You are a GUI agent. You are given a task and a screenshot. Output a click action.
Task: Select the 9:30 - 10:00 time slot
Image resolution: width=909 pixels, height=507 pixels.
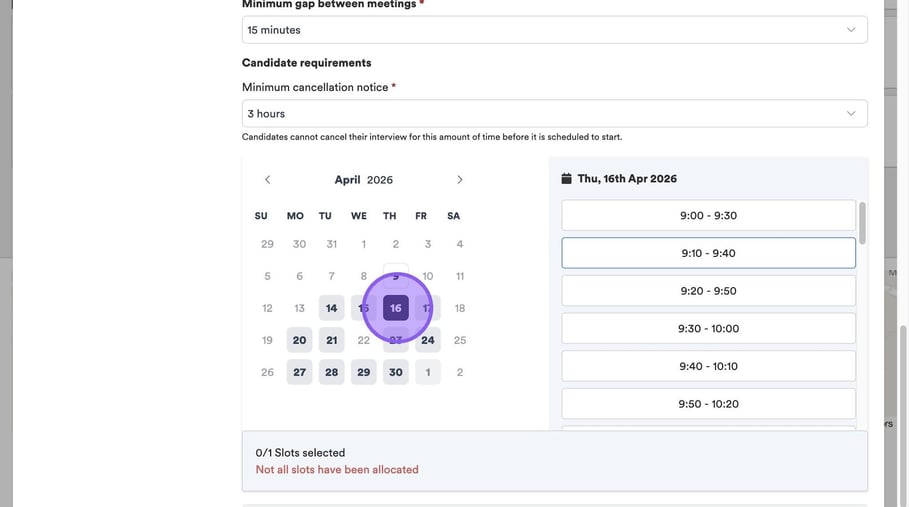[x=708, y=328]
